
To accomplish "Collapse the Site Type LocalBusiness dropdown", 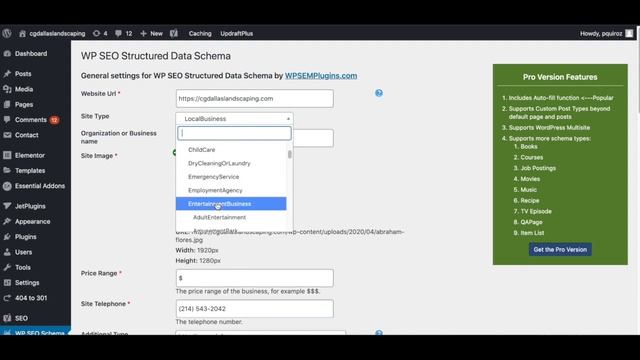I will point(234,119).
